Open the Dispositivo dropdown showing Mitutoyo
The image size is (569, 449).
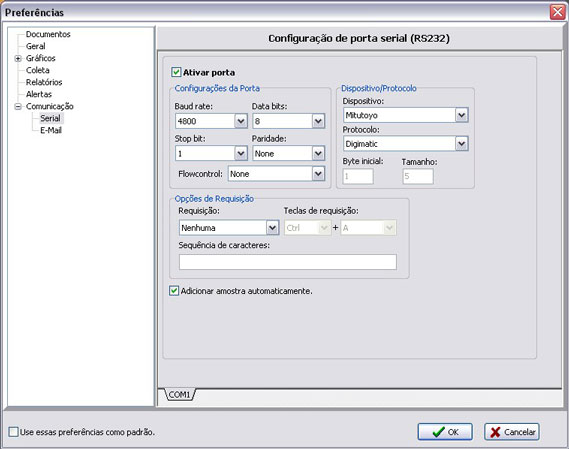pos(406,115)
